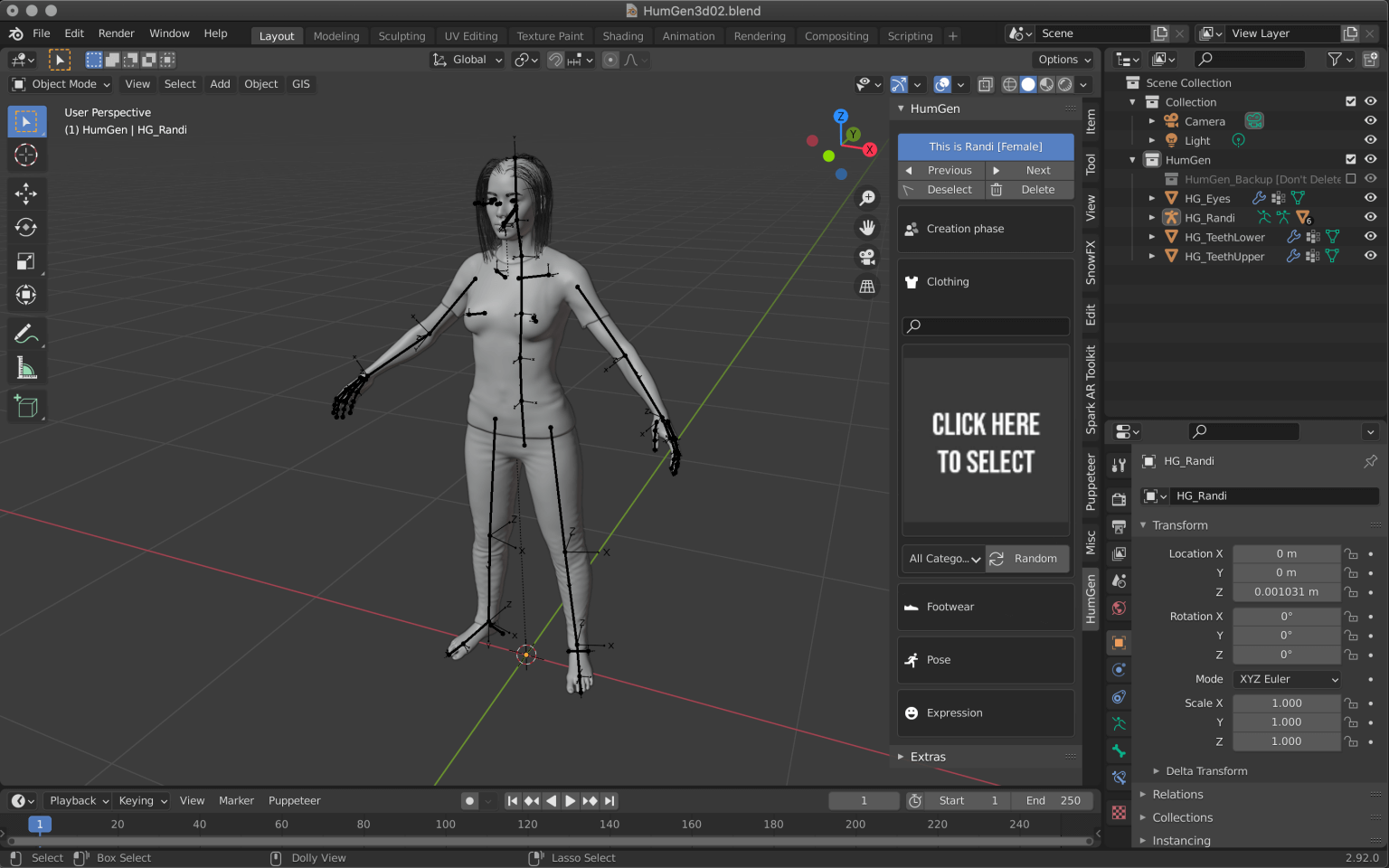Toggle the X-ray viewport mode

pyautogui.click(x=986, y=84)
